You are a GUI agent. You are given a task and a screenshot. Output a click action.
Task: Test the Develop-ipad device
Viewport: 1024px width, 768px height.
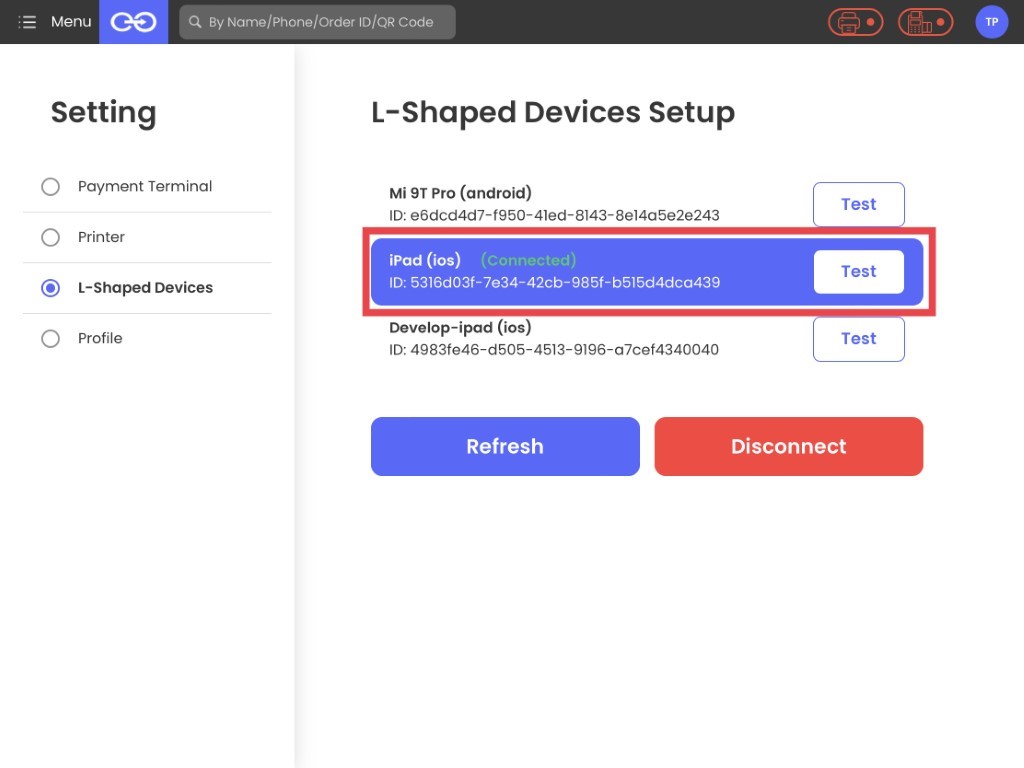tap(858, 339)
